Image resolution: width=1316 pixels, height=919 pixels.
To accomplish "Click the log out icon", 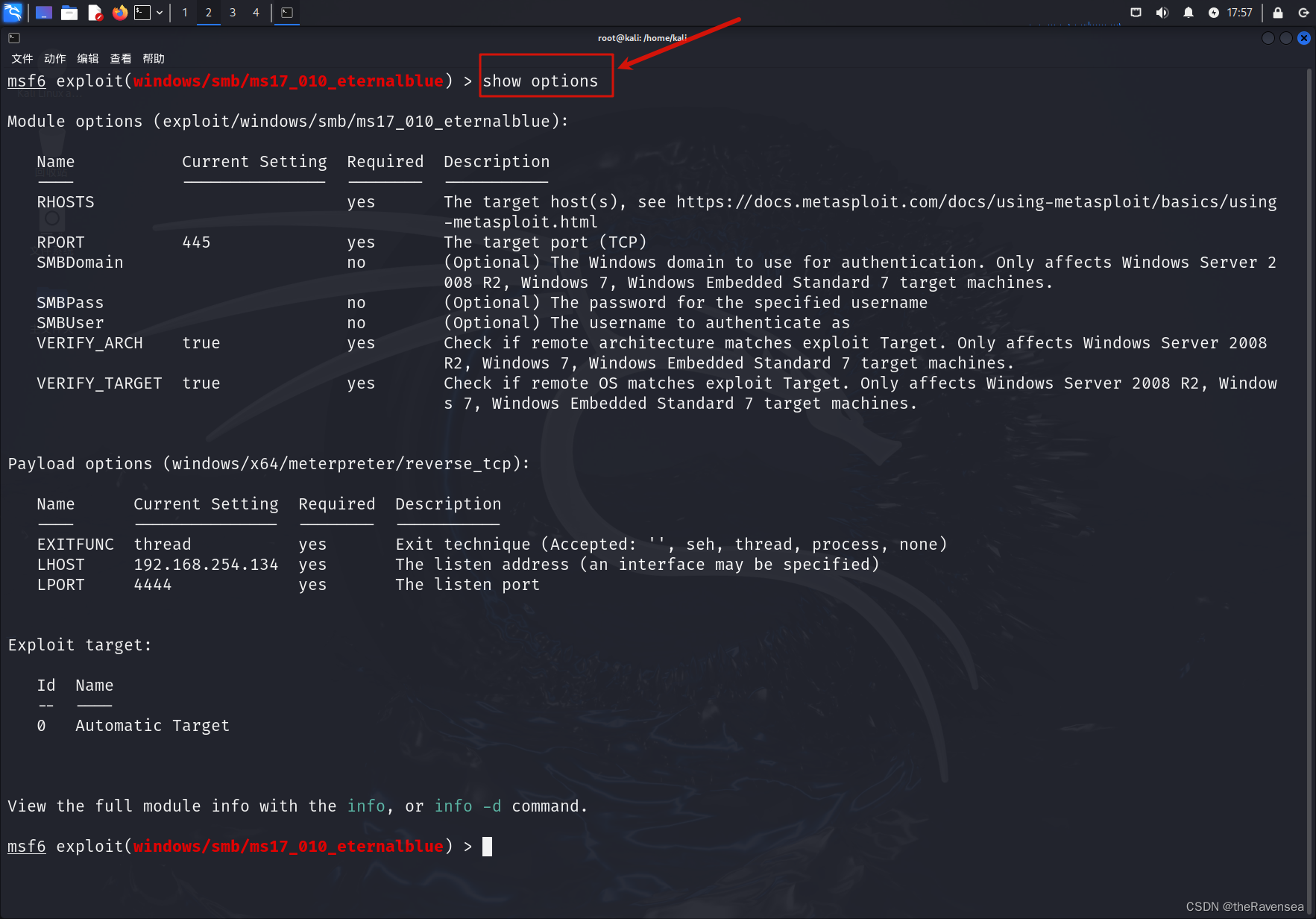I will 1303,13.
